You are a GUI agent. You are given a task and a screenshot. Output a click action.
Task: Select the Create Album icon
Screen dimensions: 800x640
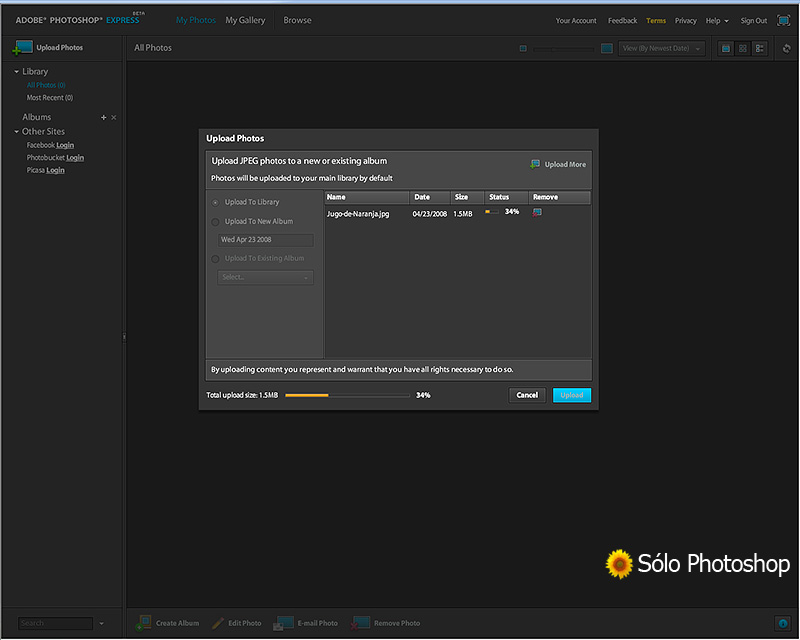pos(145,622)
